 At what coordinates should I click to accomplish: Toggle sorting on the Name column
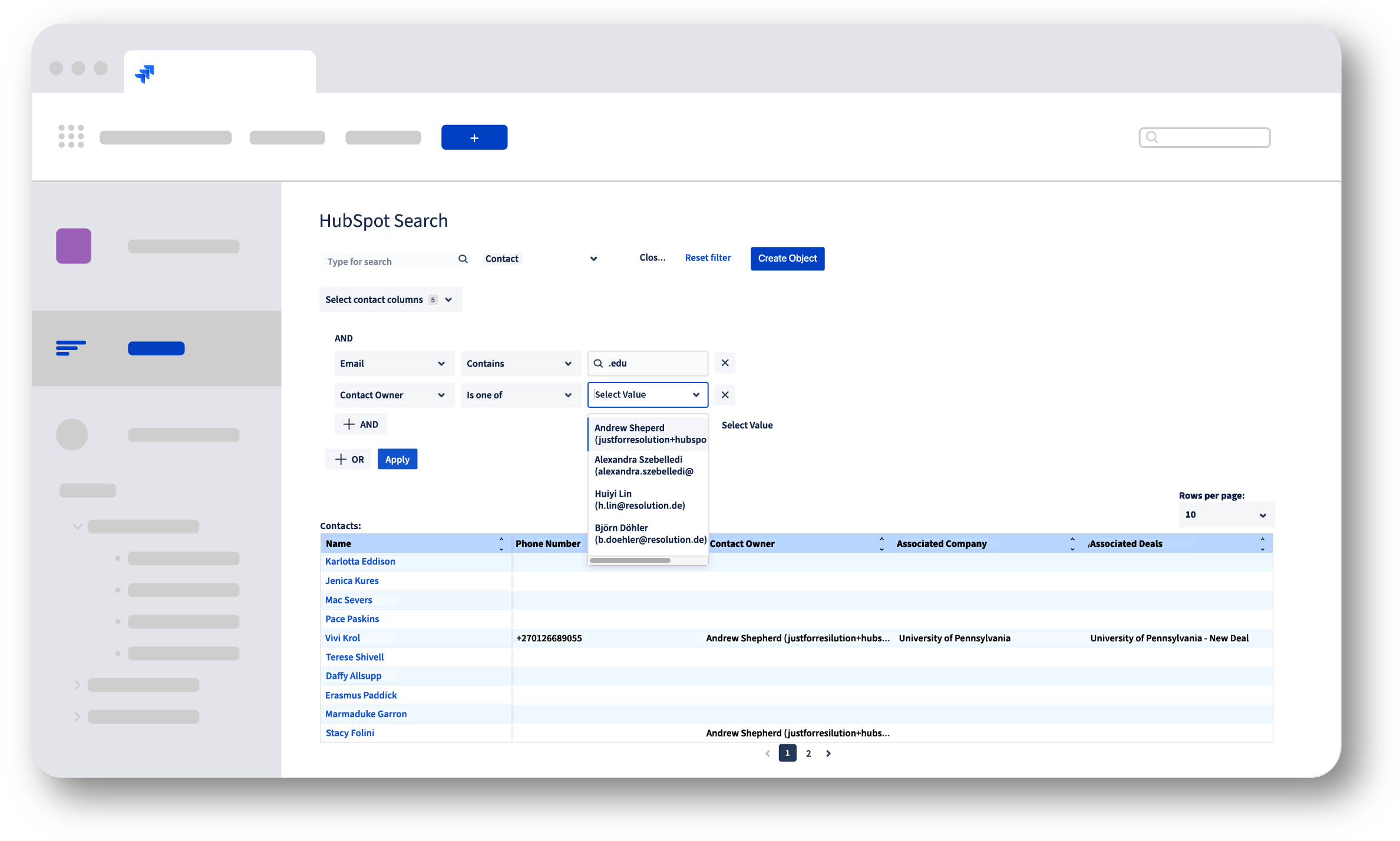pos(500,543)
